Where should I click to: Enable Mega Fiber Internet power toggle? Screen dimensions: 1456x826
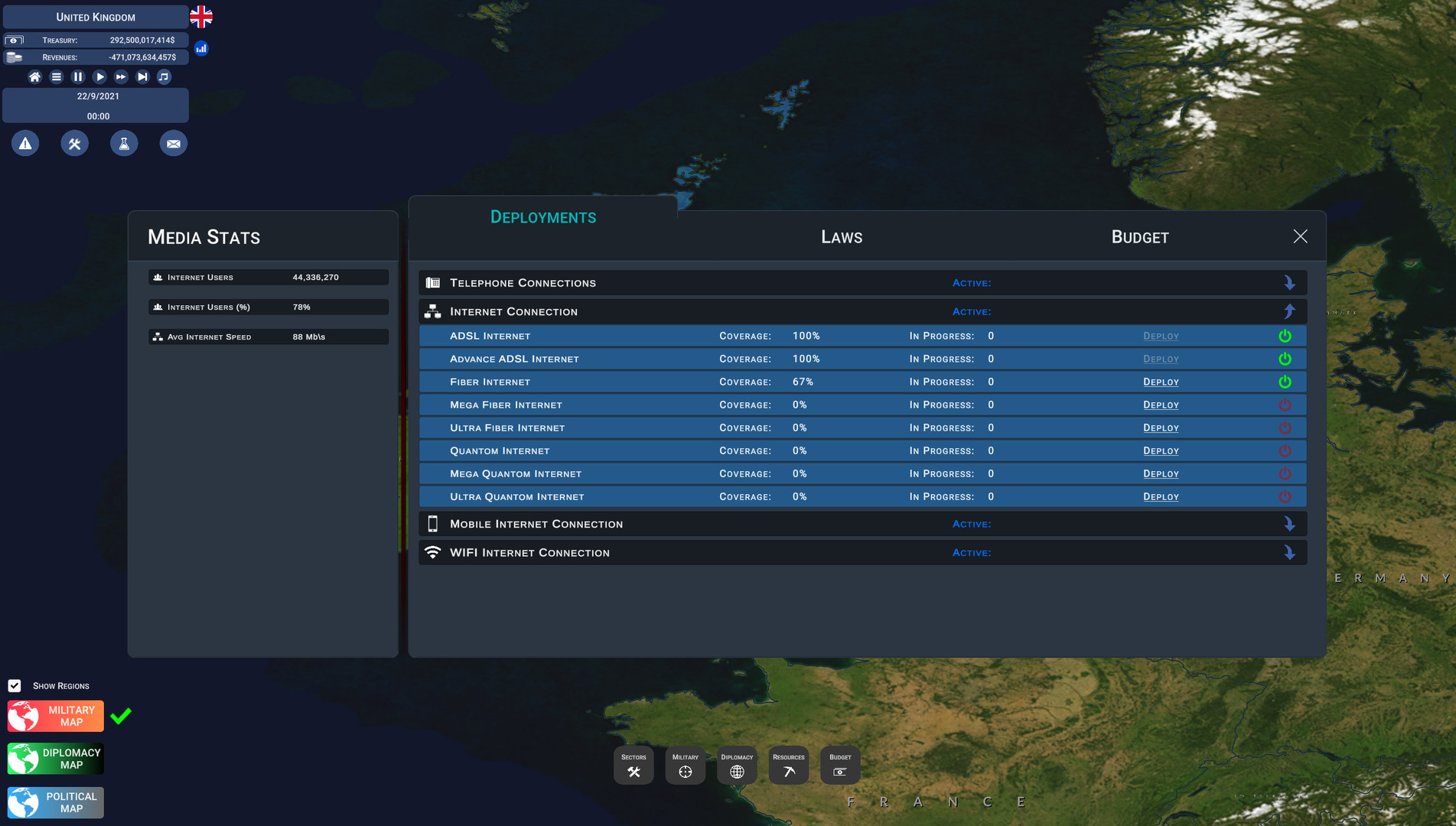[x=1285, y=405]
